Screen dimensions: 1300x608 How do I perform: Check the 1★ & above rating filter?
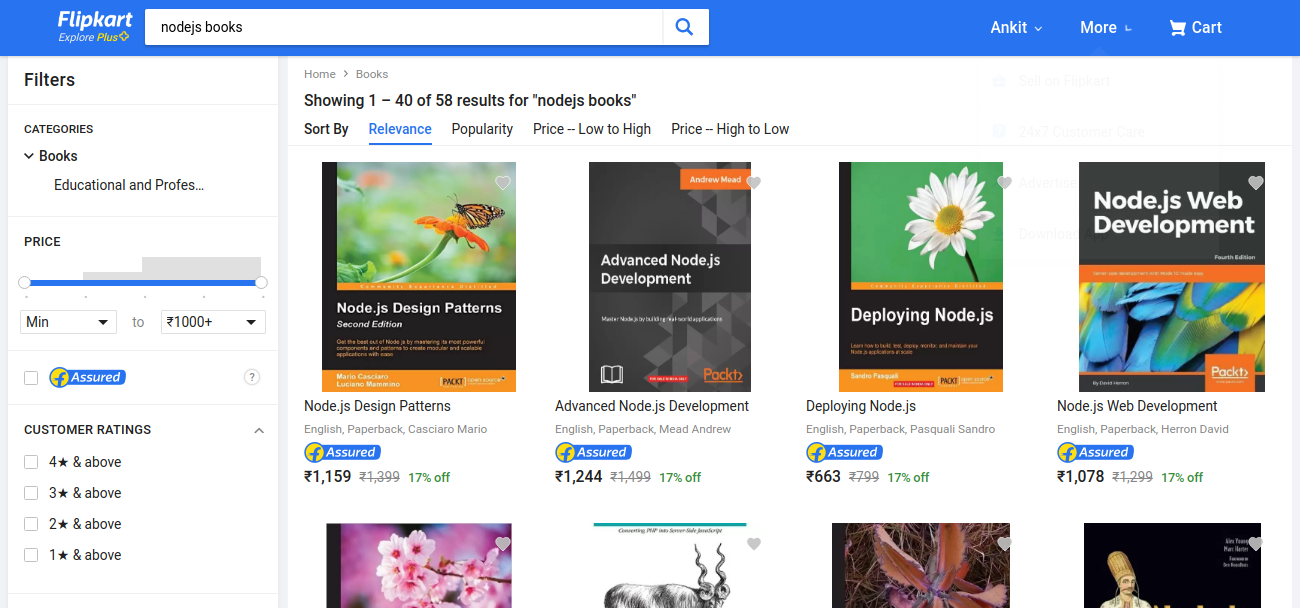tap(31, 555)
